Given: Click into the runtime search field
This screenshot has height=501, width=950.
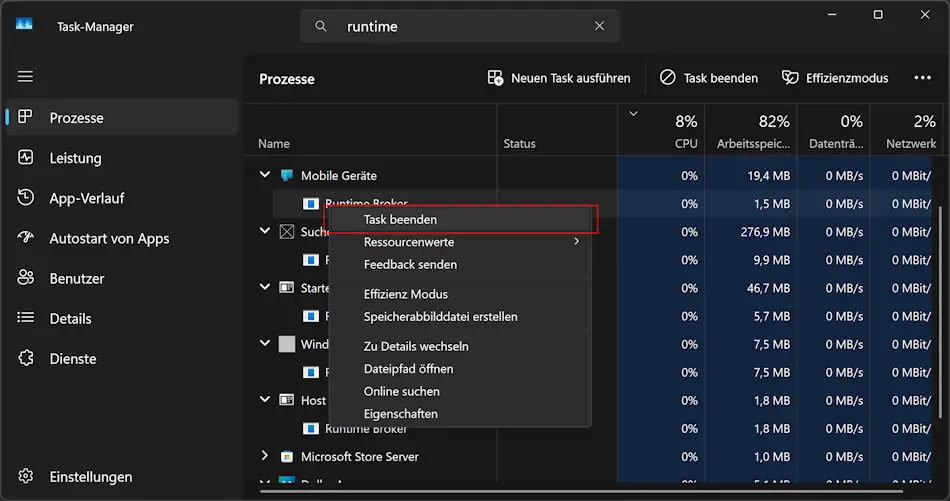Looking at the screenshot, I should pos(460,27).
